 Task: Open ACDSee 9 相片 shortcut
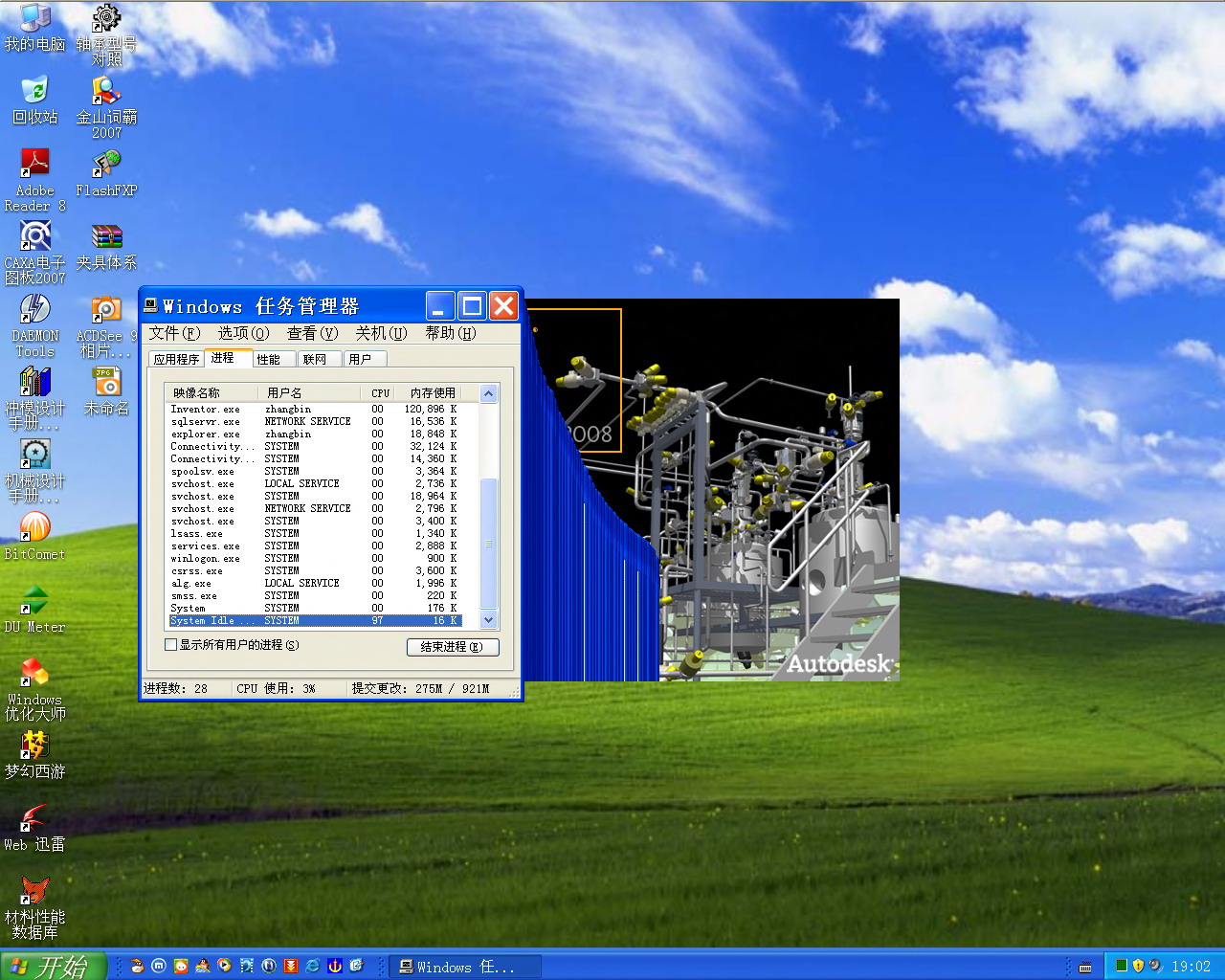(x=106, y=325)
